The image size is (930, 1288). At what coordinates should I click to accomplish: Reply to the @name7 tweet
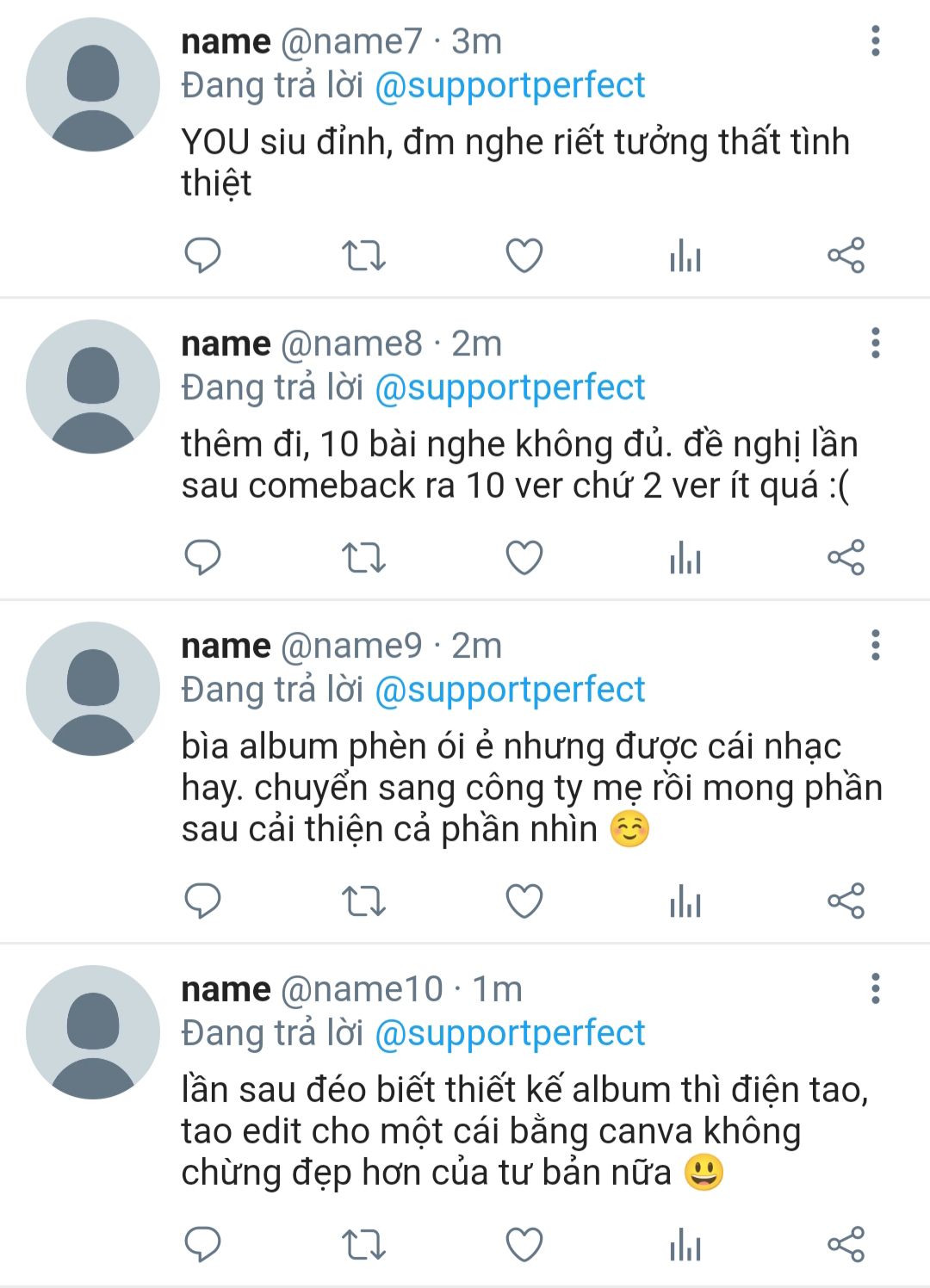(203, 256)
